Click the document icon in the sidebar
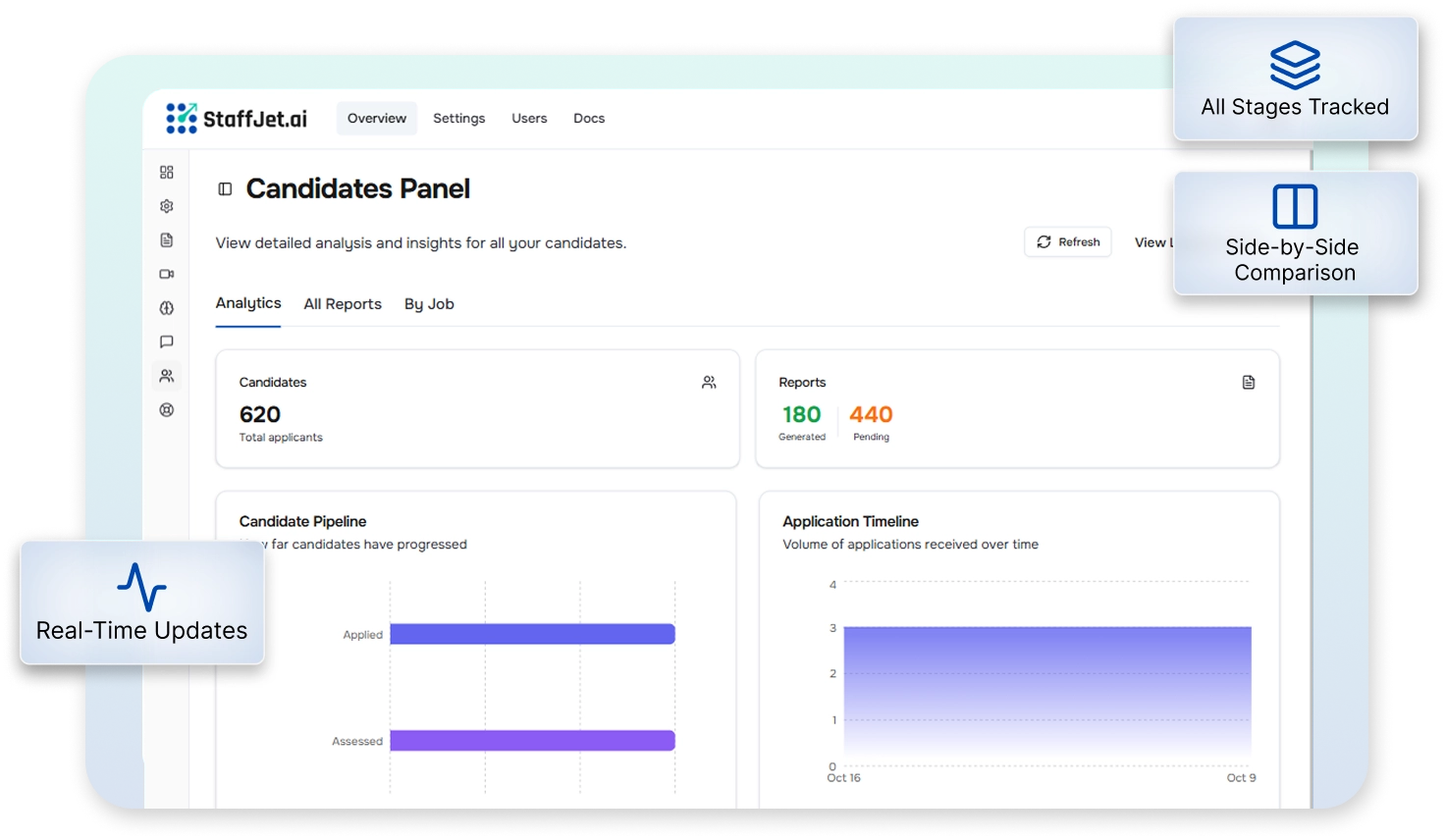 167,240
